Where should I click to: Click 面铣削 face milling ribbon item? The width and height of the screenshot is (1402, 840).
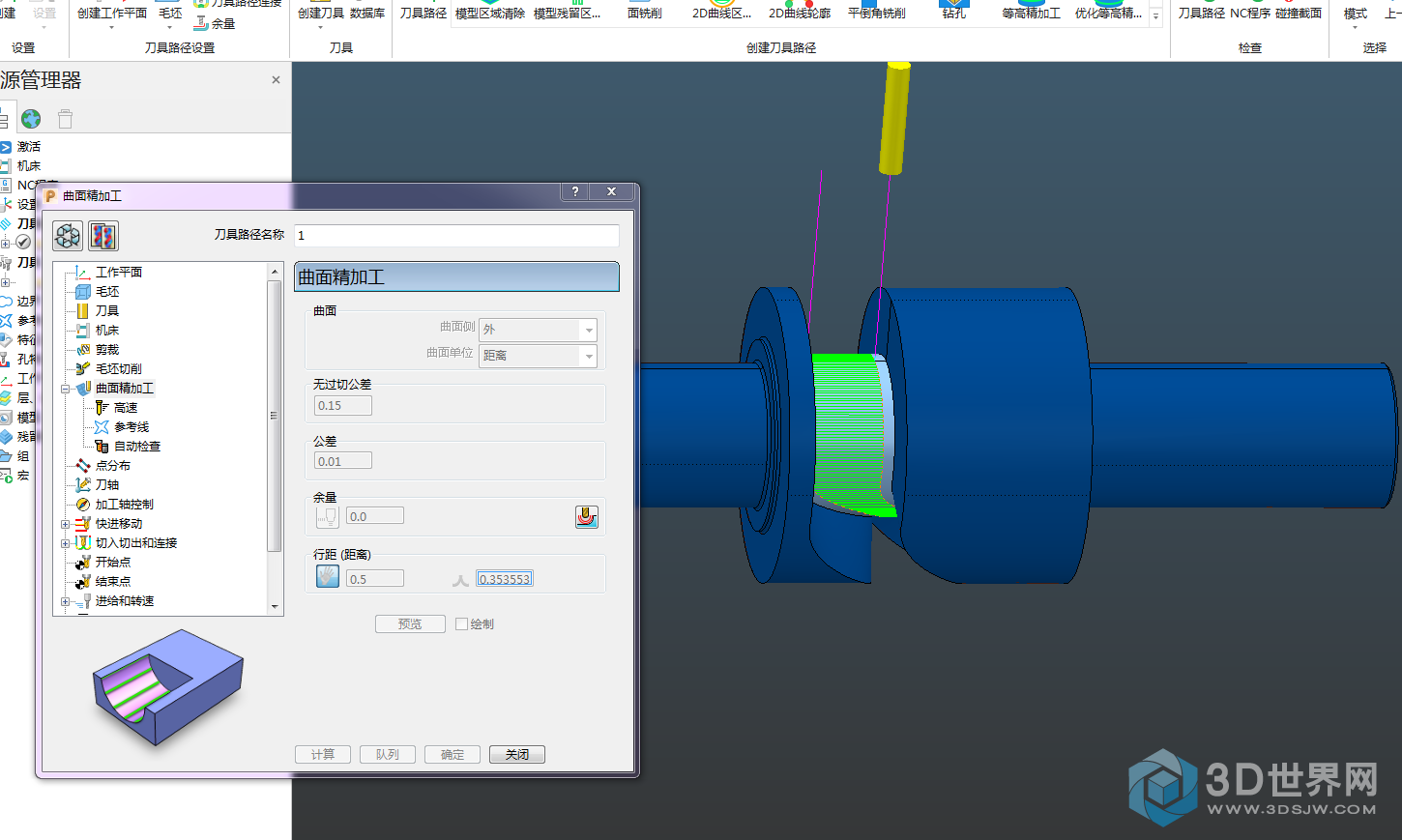[x=645, y=13]
